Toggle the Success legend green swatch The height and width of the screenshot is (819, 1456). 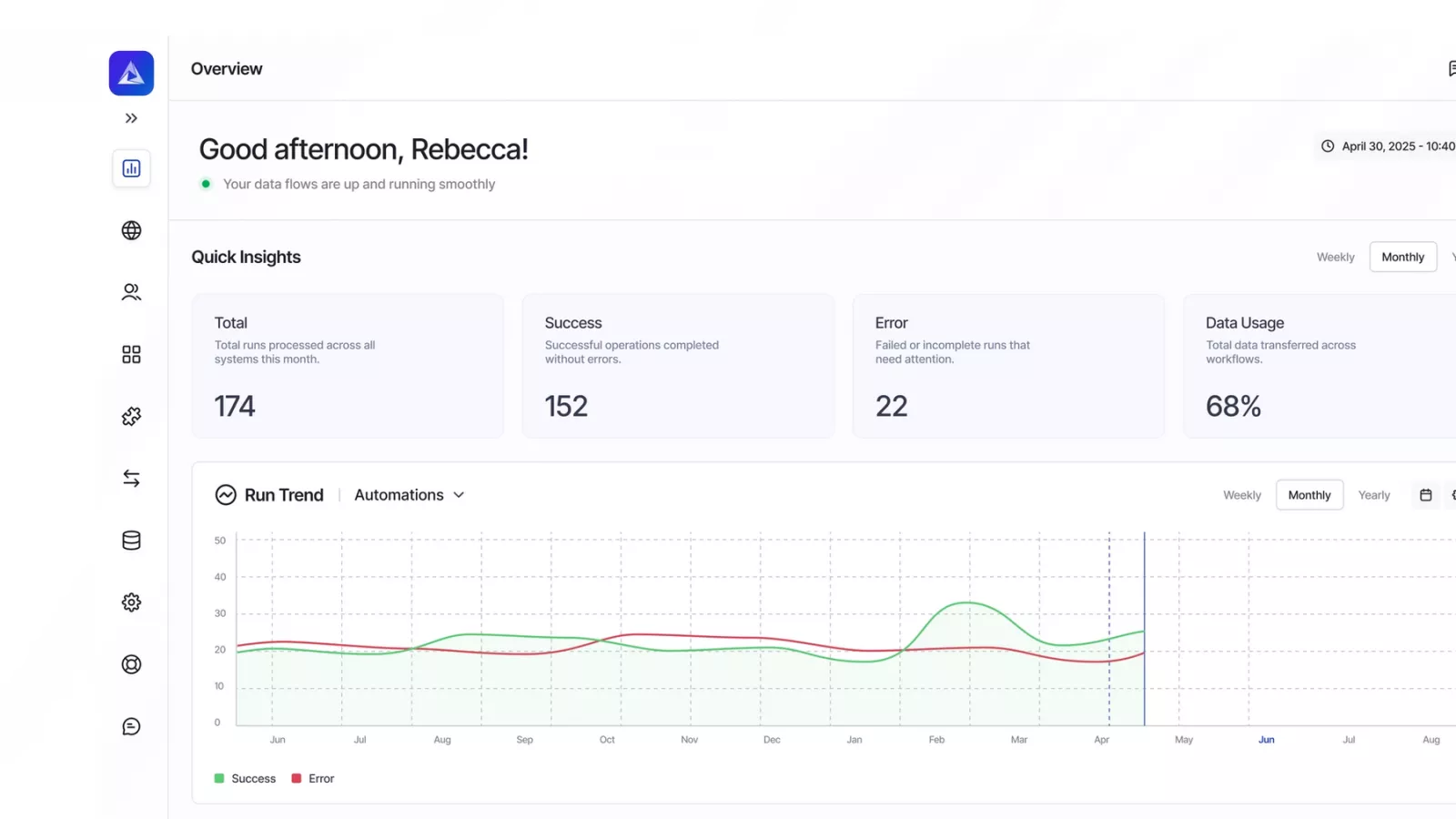[219, 779]
